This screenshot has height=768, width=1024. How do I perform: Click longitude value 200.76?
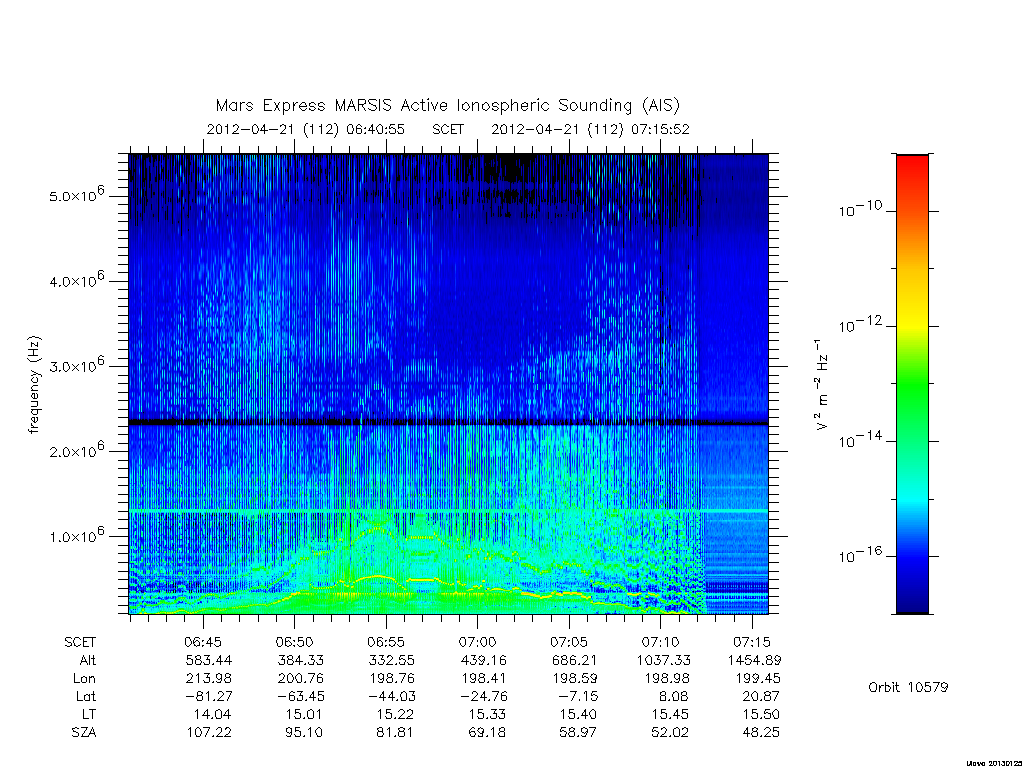300,679
